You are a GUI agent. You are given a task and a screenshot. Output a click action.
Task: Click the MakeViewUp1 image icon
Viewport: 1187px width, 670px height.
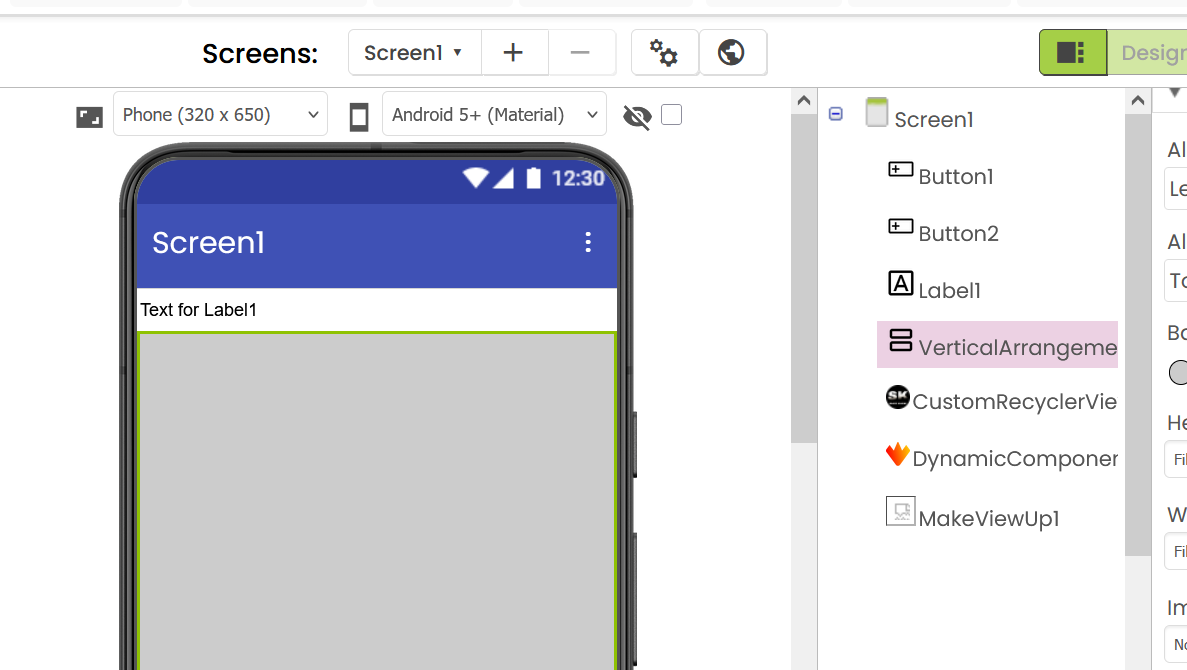coord(900,511)
